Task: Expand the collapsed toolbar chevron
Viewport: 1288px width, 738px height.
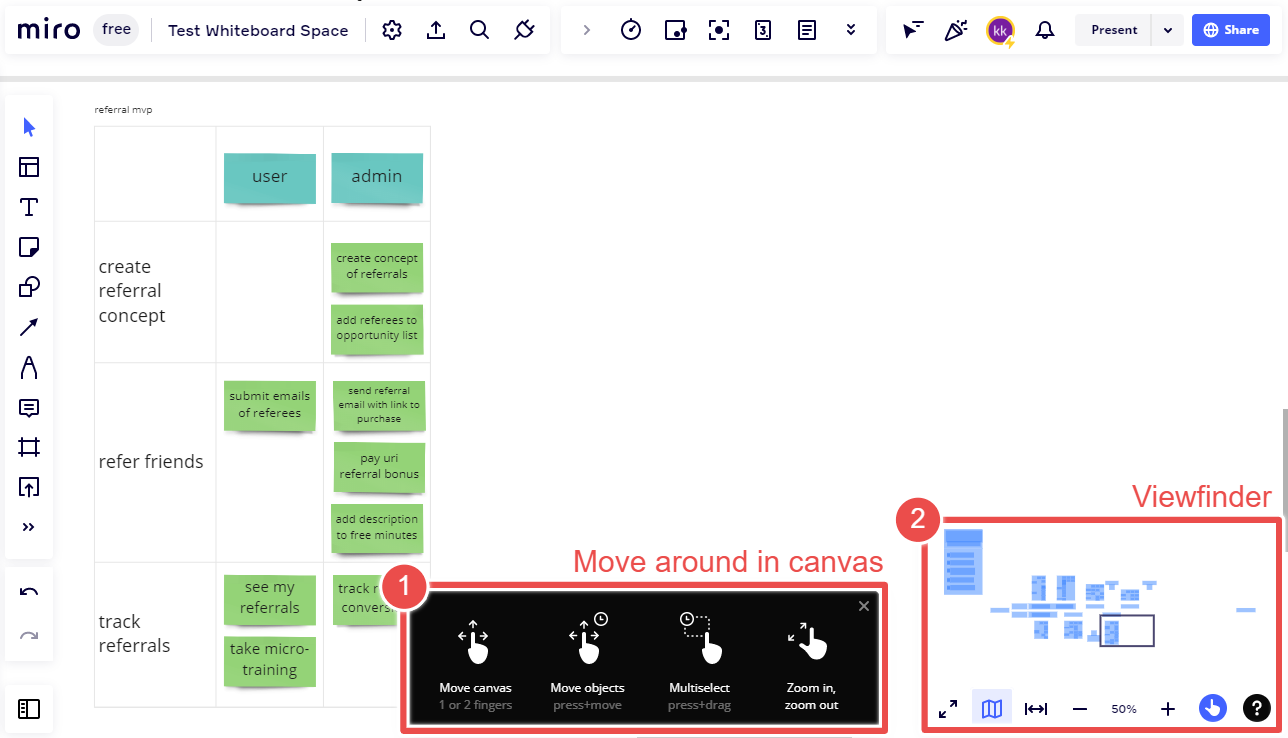Action: (587, 30)
